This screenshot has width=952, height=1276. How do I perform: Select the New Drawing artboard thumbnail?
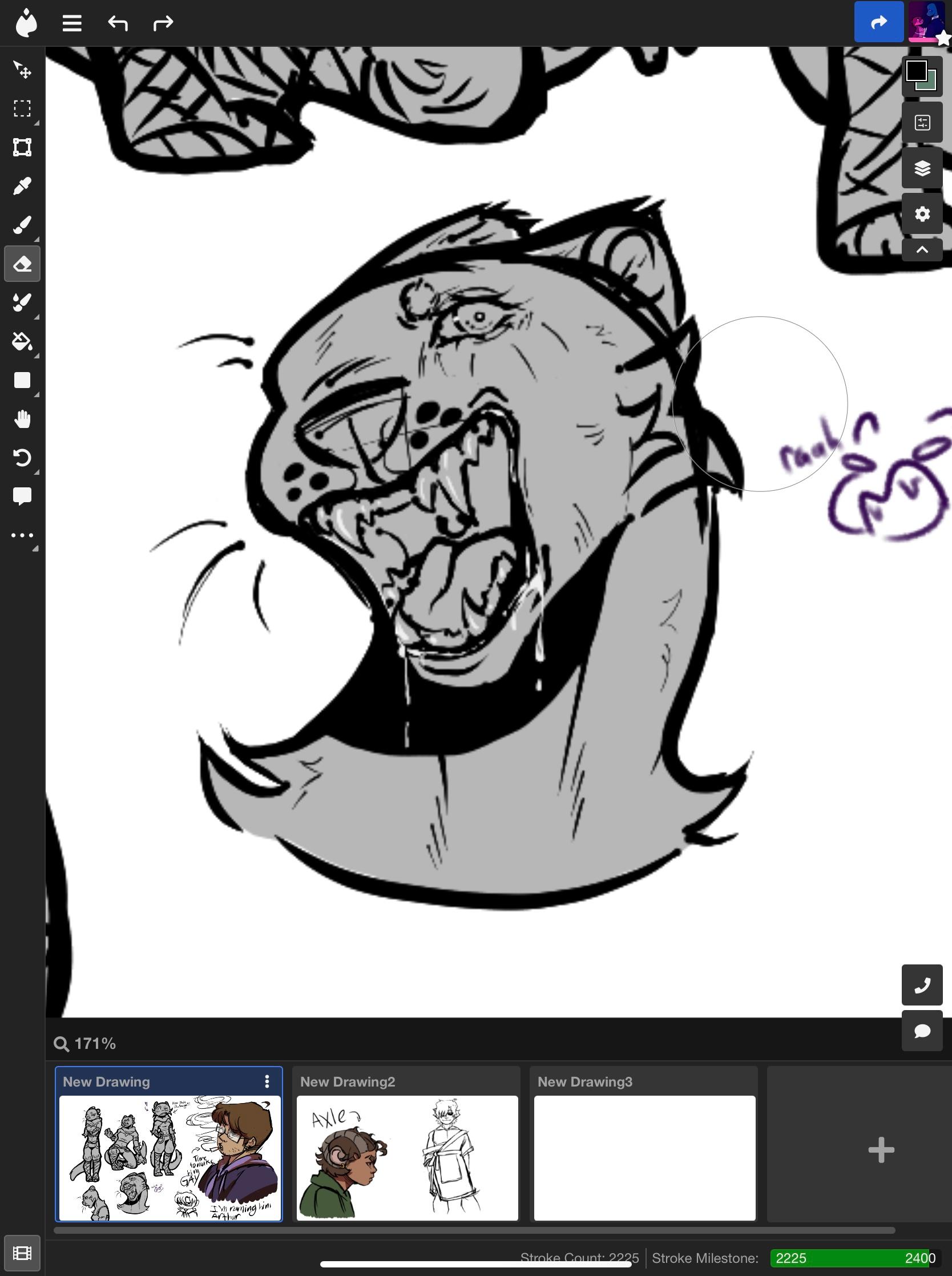click(x=170, y=1157)
